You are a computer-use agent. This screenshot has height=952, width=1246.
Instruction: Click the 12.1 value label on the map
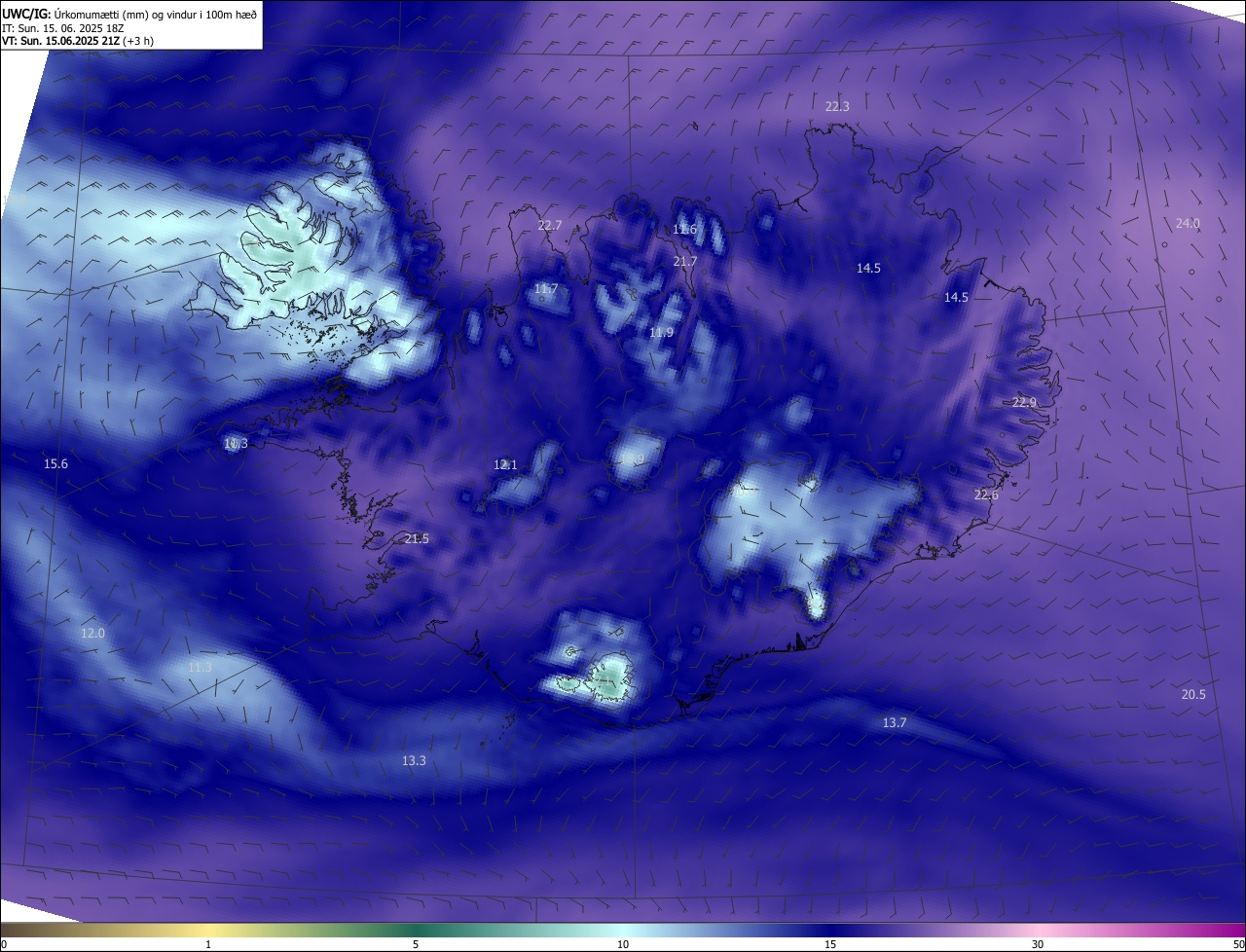pyautogui.click(x=505, y=465)
